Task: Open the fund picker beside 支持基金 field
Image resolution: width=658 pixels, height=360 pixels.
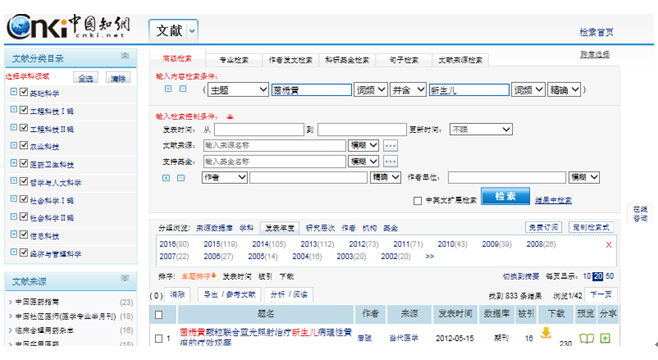Action: point(390,161)
